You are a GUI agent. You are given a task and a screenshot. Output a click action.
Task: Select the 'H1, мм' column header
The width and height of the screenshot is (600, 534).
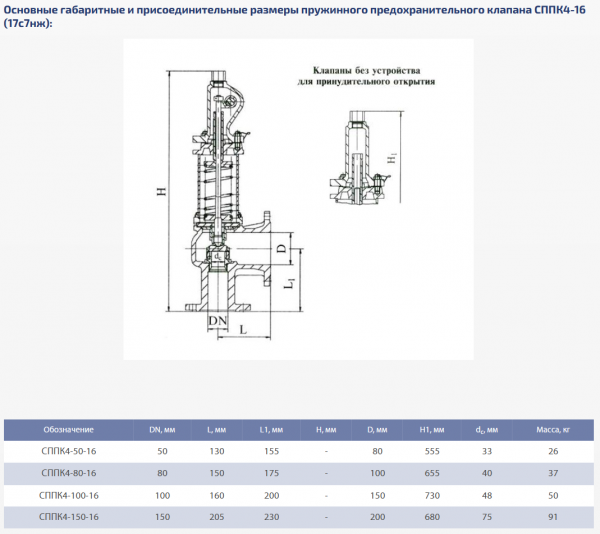432,429
